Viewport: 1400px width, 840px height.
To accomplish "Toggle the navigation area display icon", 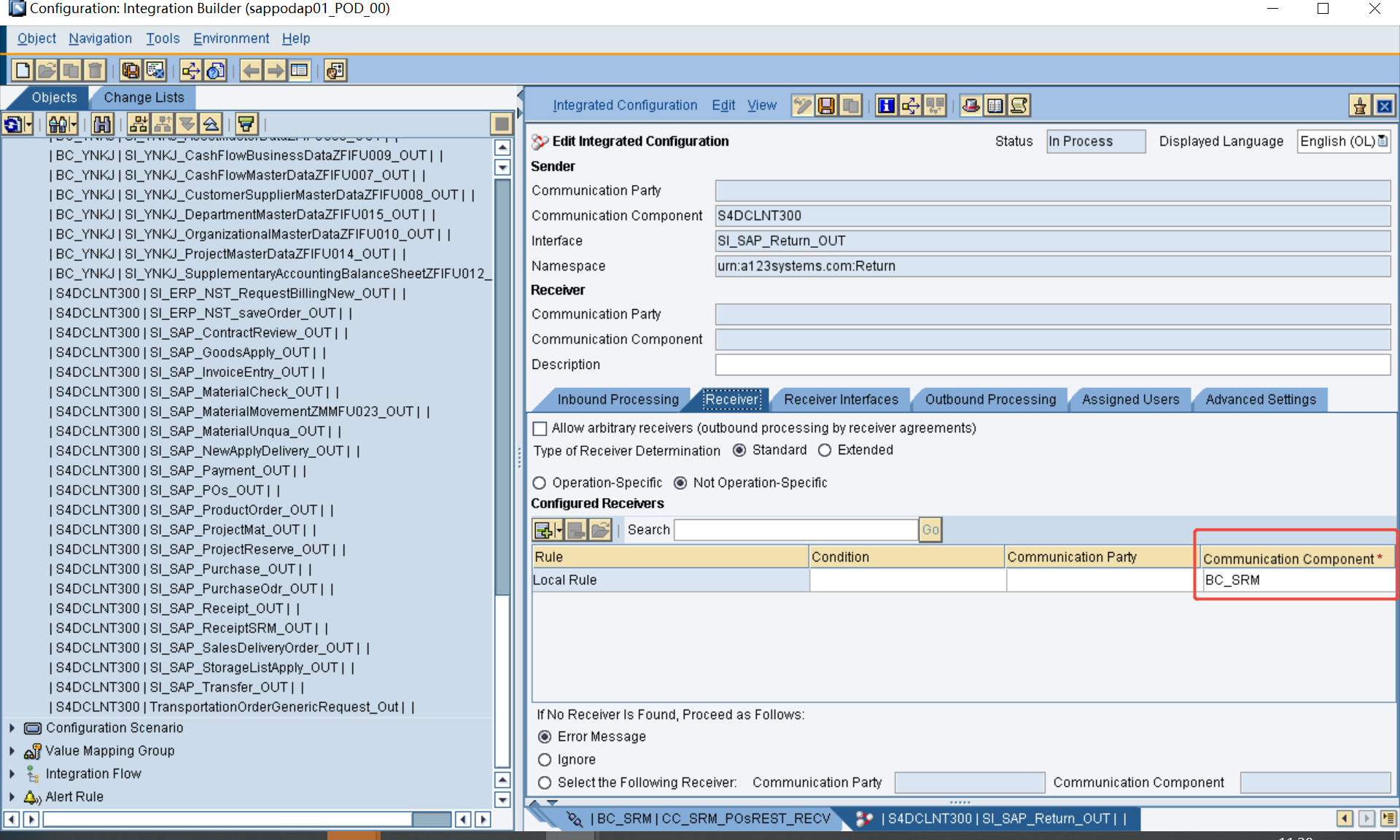I will pyautogui.click(x=300, y=71).
